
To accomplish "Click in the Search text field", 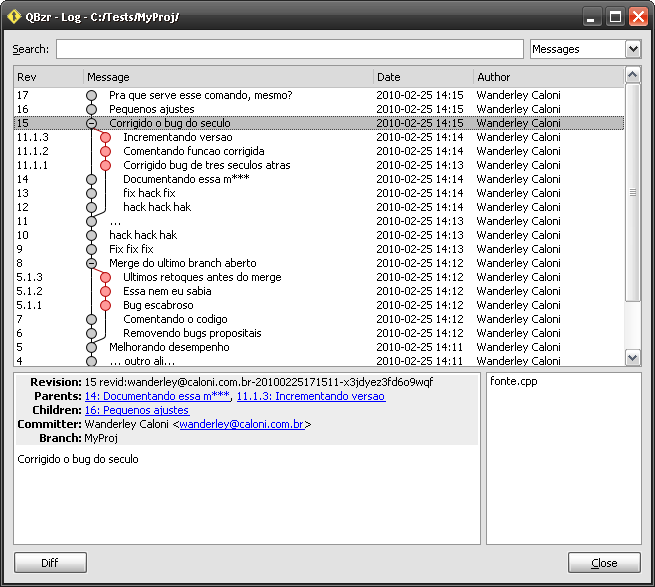I will tap(289, 49).
